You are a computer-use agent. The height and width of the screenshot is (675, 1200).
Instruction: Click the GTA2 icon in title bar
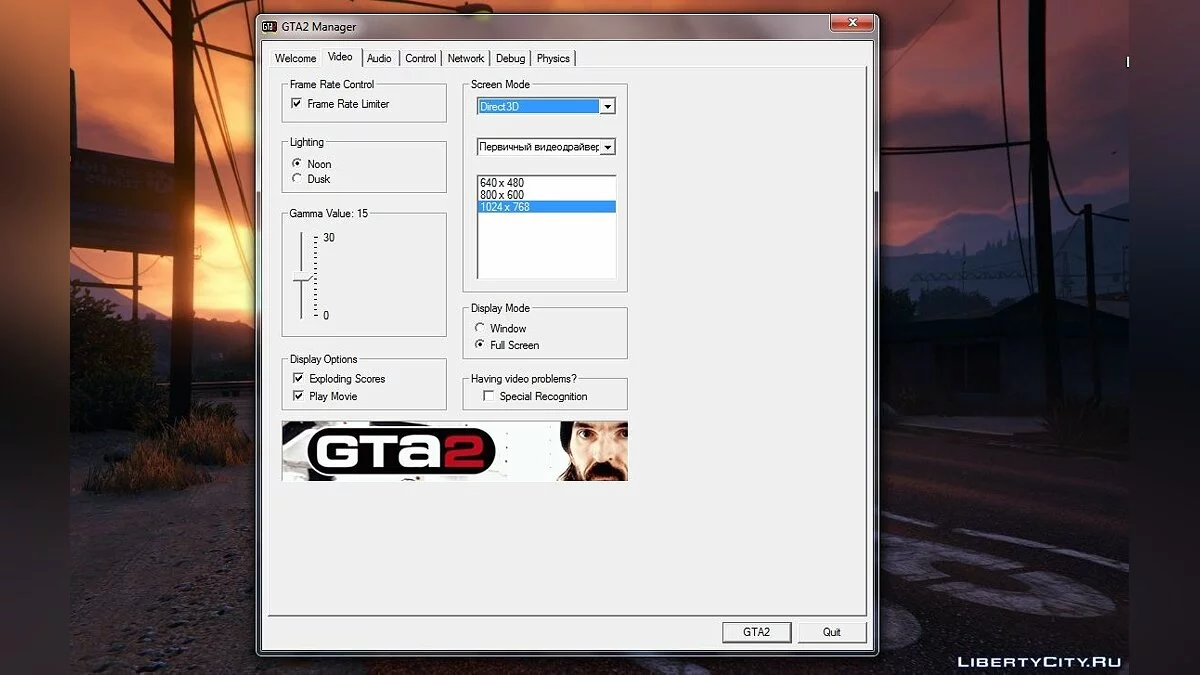coord(269,27)
